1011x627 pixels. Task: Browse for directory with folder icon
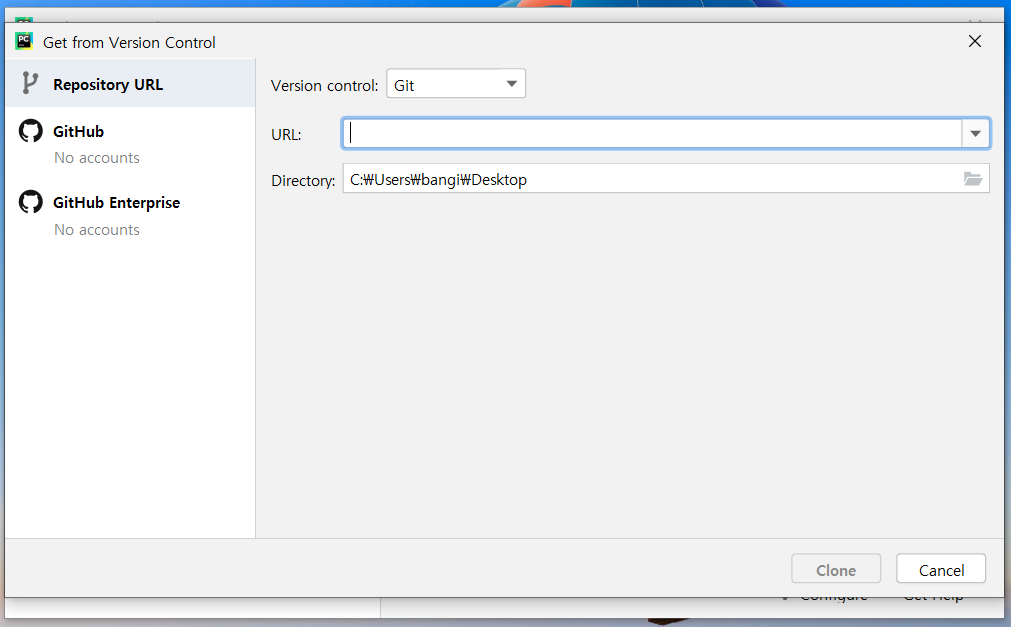point(973,179)
